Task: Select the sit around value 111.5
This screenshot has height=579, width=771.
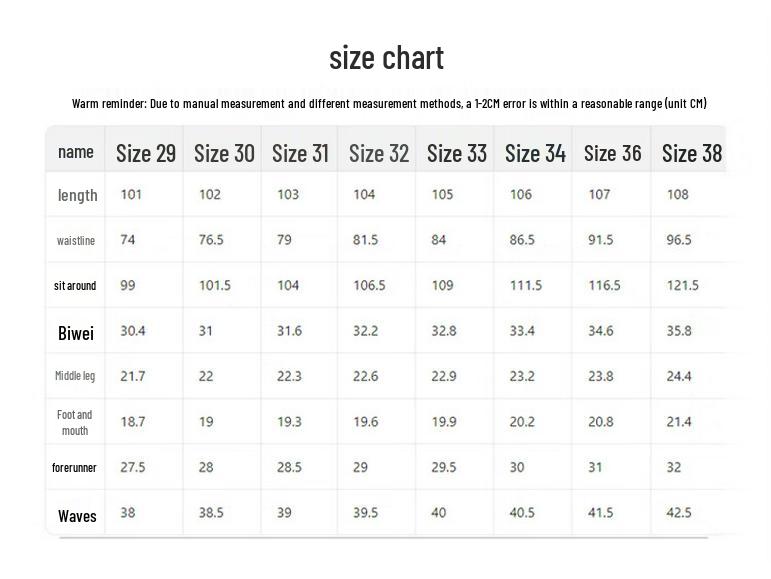Action: pos(525,285)
